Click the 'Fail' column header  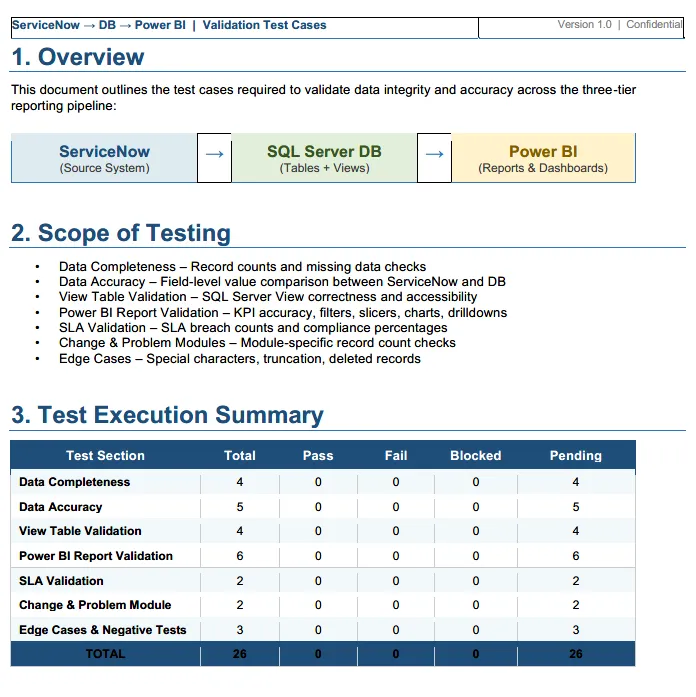click(x=396, y=456)
